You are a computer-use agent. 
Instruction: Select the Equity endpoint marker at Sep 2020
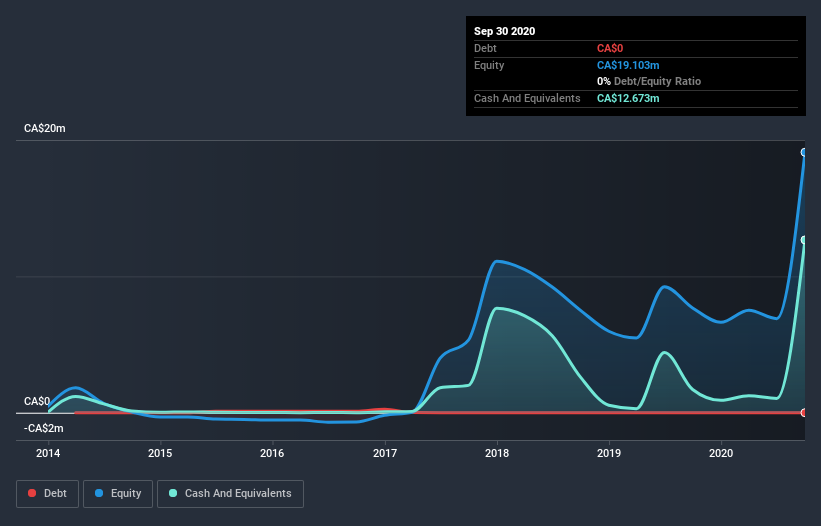point(804,152)
